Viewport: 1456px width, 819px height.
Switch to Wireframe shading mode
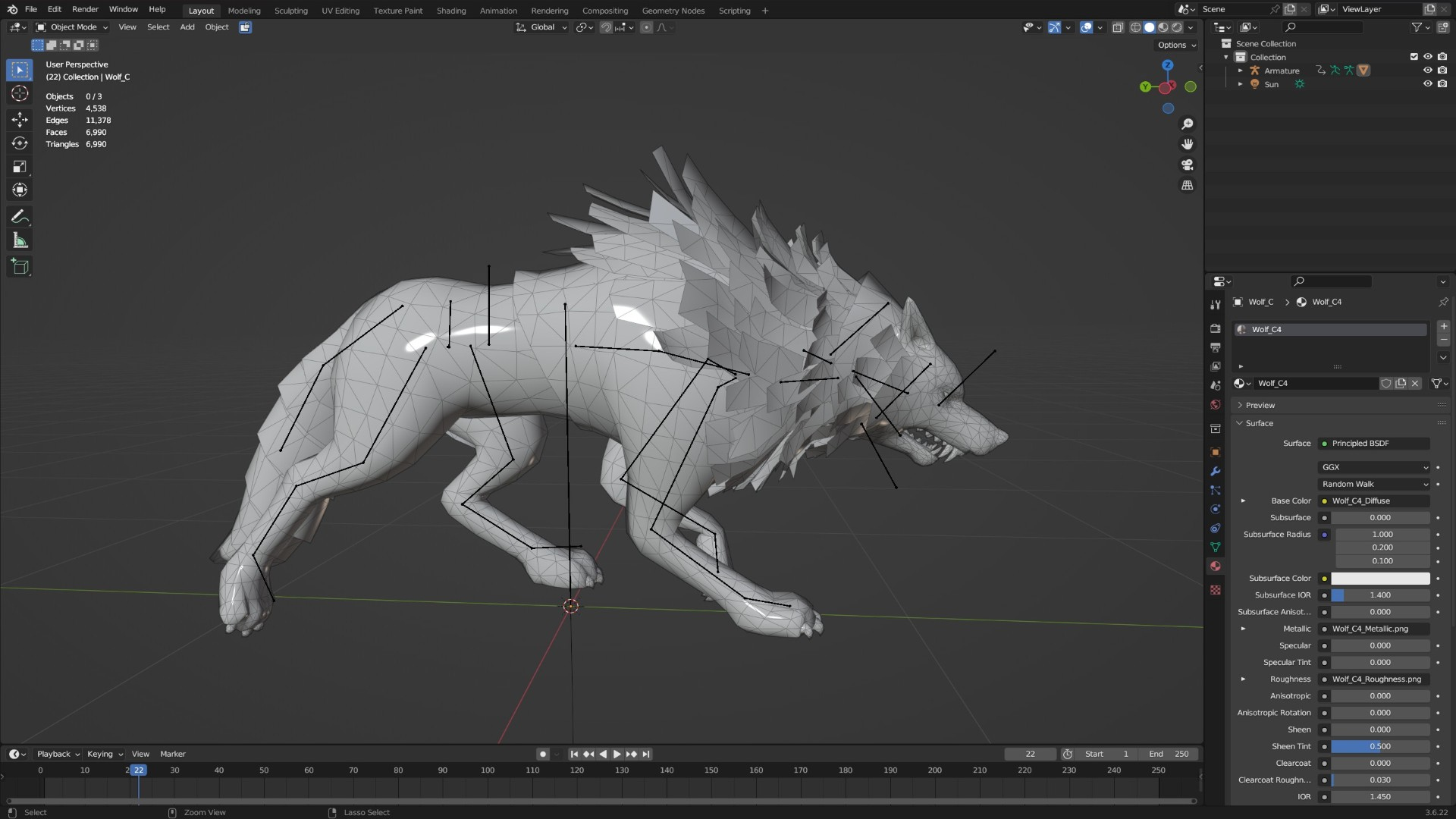1135,27
